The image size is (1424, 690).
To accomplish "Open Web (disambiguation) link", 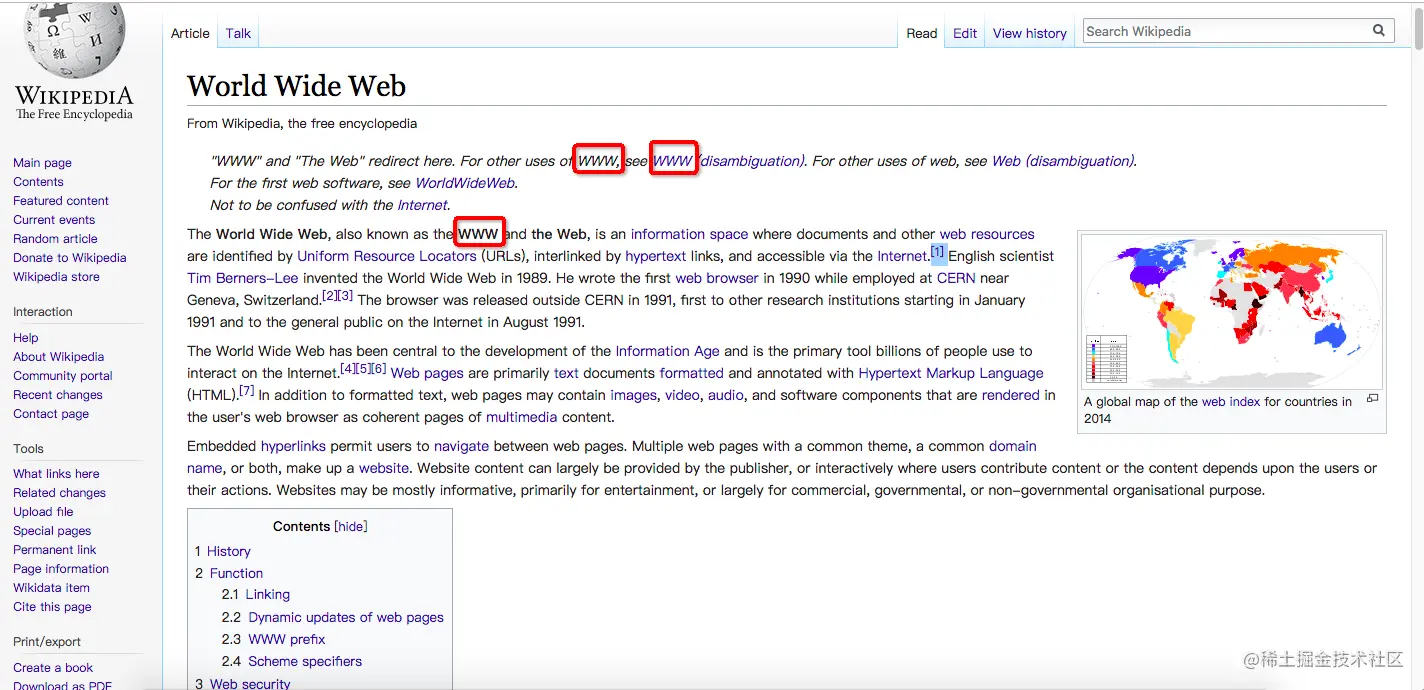I will pos(1062,161).
